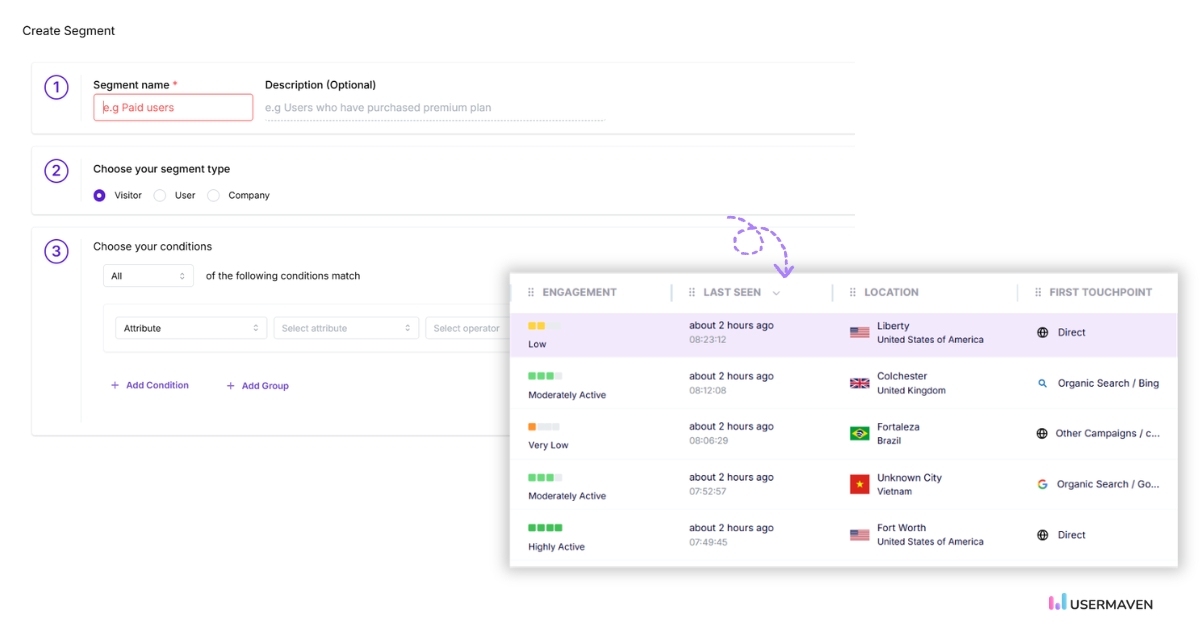The height and width of the screenshot is (630, 1200).
Task: Click the globe icon next to Direct
Action: (x=1041, y=330)
